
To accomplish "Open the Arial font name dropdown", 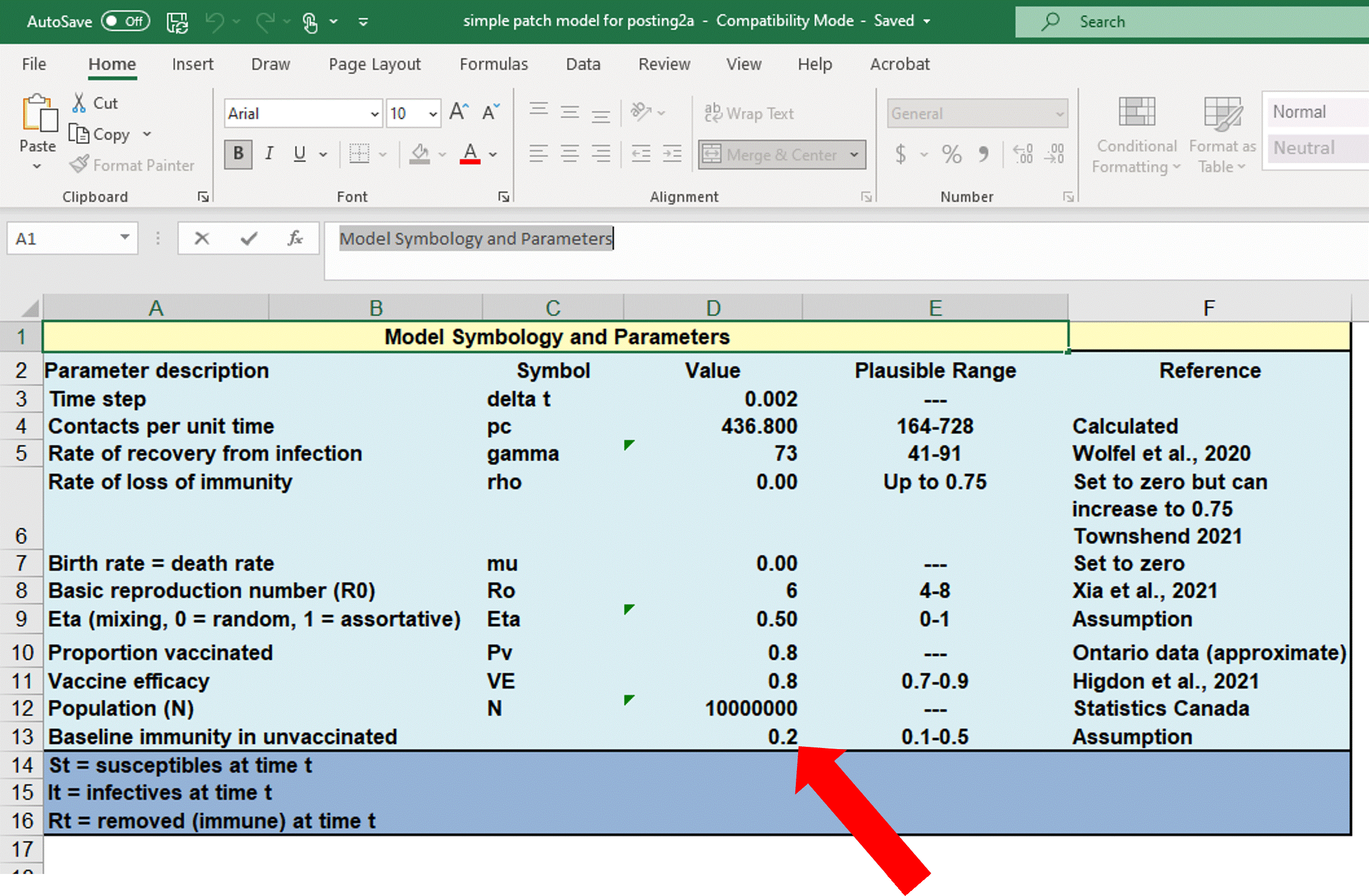I will click(374, 114).
